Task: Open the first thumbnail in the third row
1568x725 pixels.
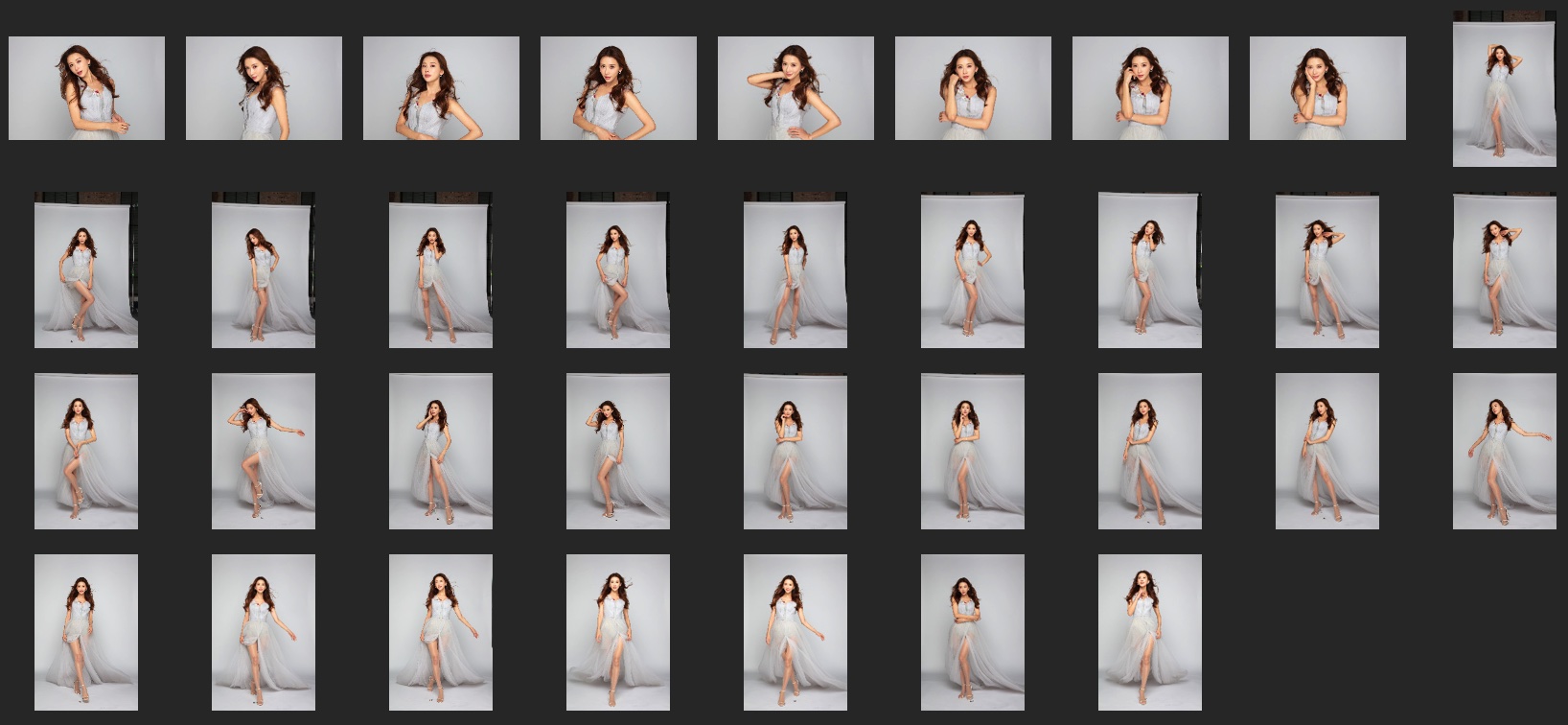Action: 86,451
